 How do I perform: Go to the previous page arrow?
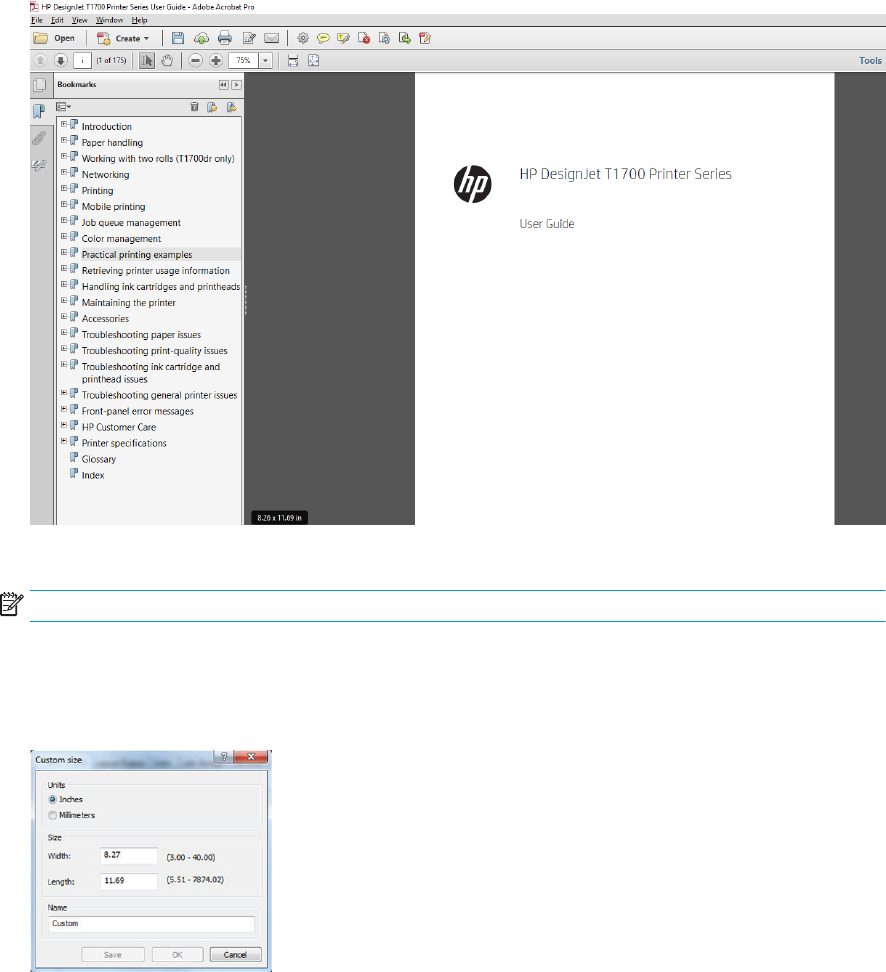click(40, 61)
